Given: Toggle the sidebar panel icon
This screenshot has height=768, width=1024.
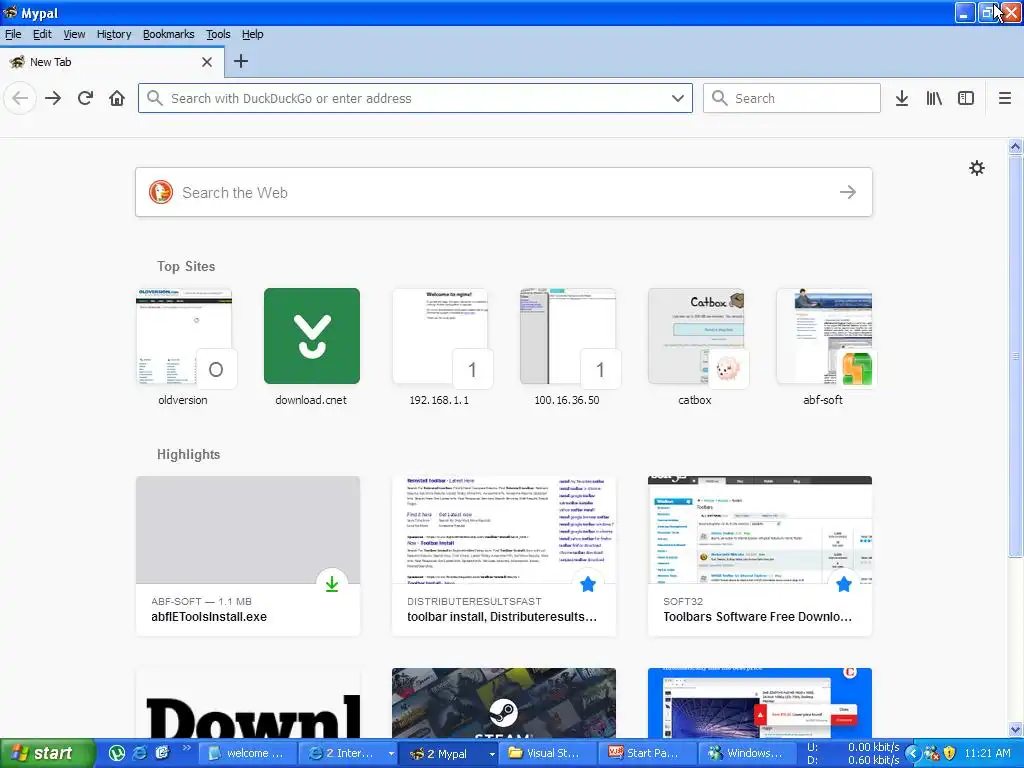Looking at the screenshot, I should coord(966,99).
